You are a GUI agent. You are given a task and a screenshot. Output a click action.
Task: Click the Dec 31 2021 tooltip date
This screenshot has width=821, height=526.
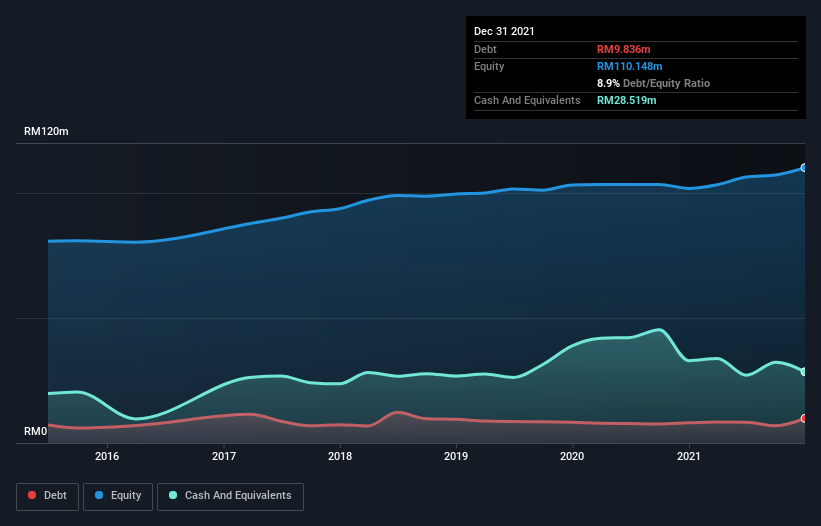coord(504,31)
